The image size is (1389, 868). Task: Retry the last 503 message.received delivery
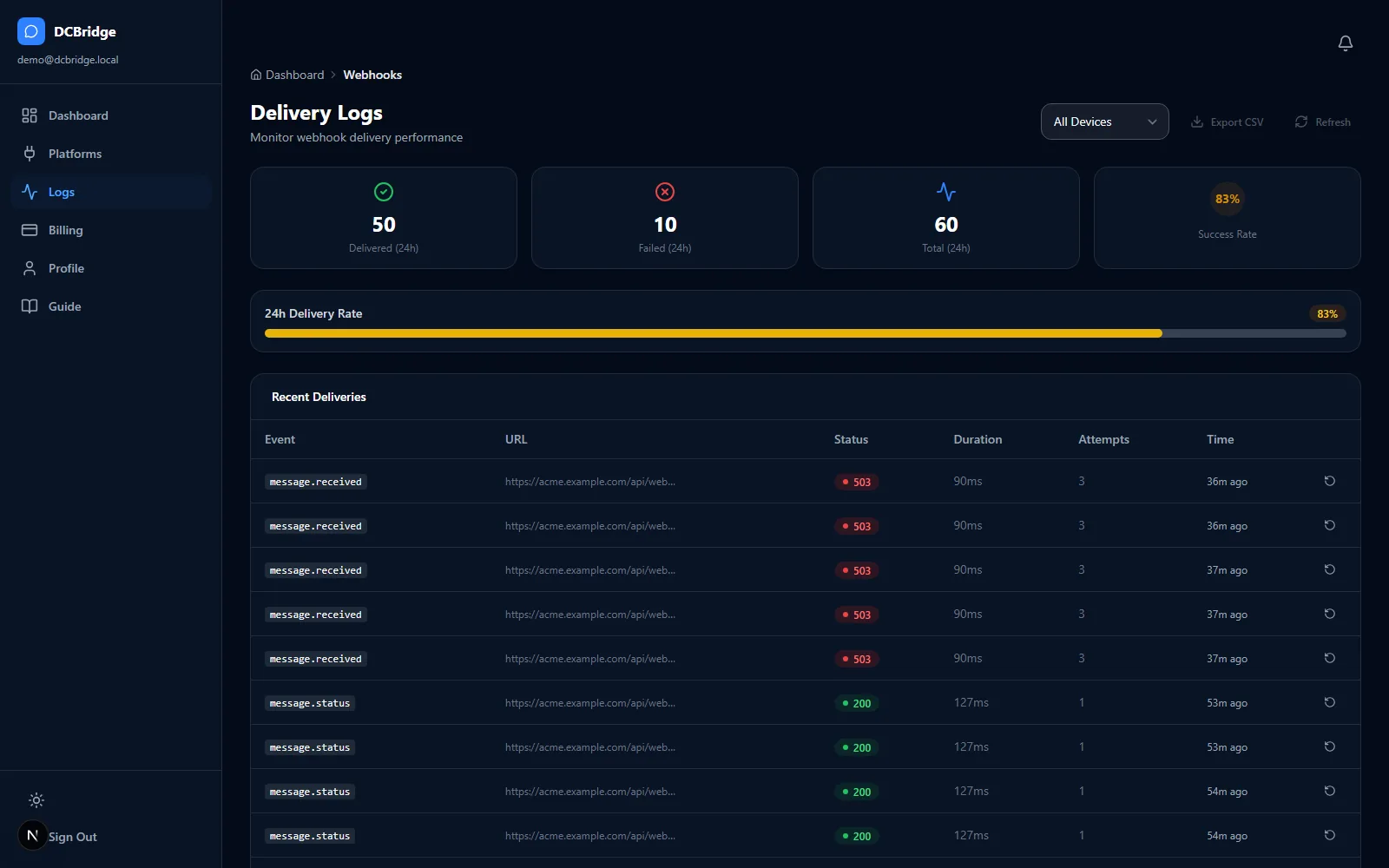coord(1329,658)
